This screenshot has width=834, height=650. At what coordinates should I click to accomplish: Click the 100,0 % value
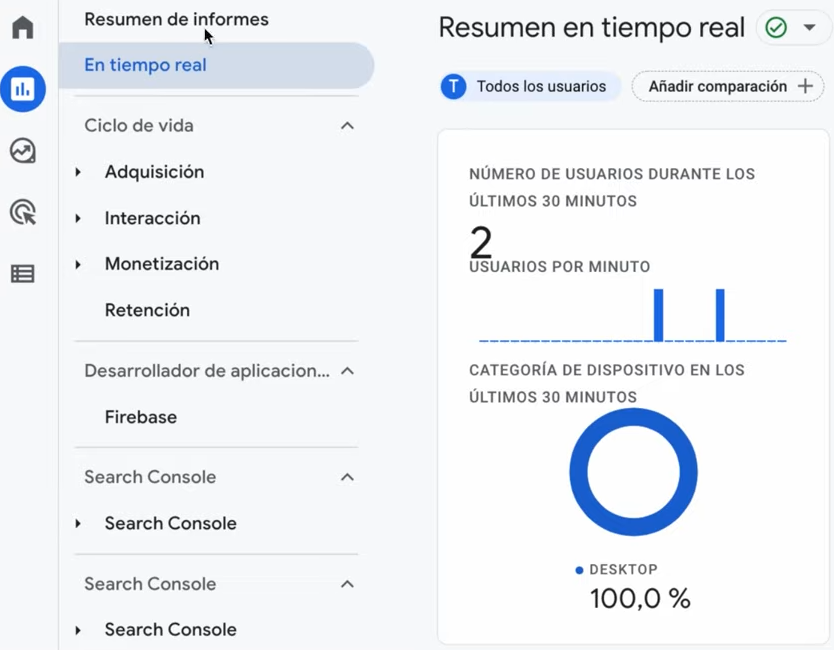point(640,598)
